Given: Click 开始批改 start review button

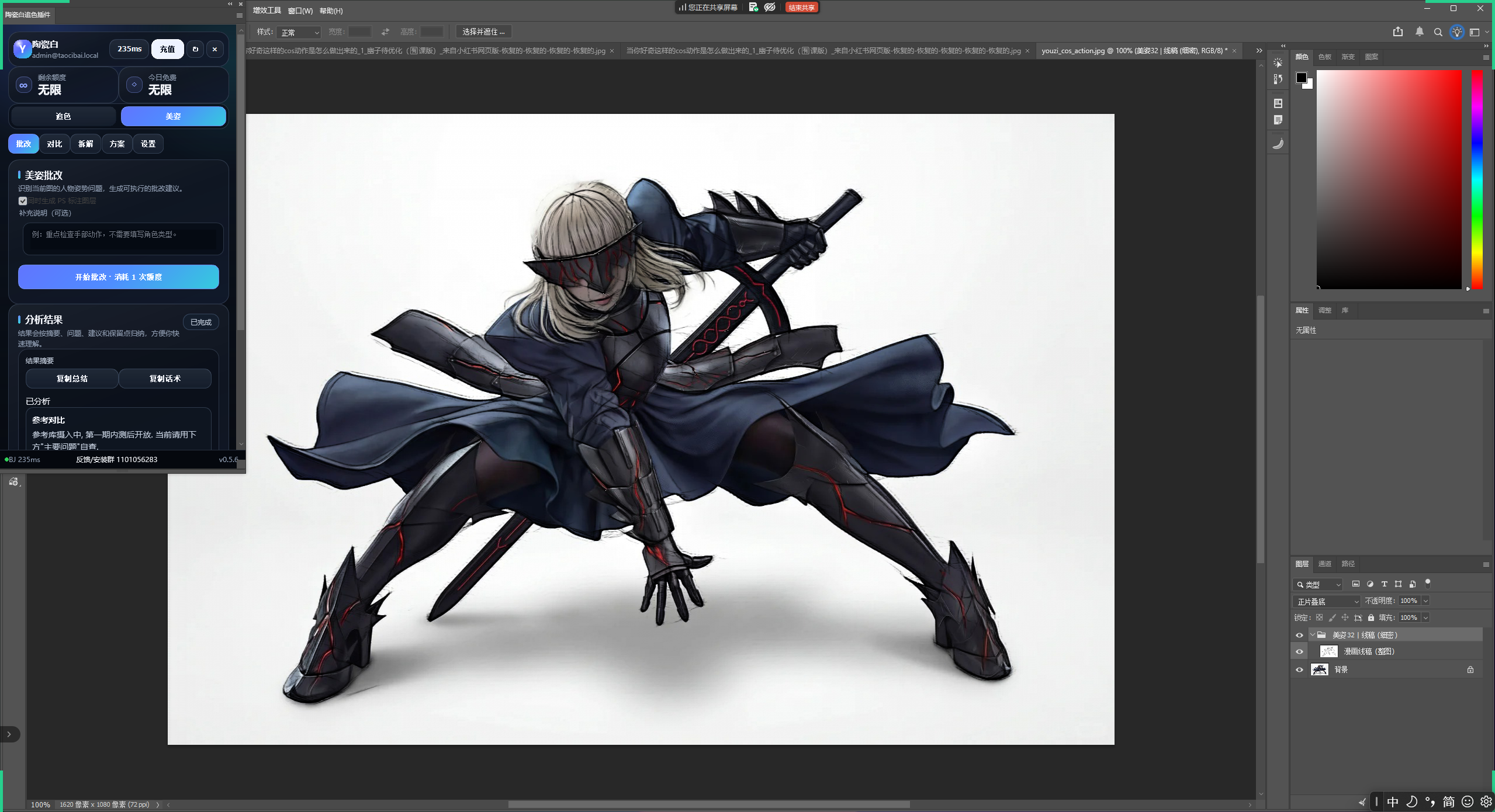Looking at the screenshot, I should tap(119, 277).
